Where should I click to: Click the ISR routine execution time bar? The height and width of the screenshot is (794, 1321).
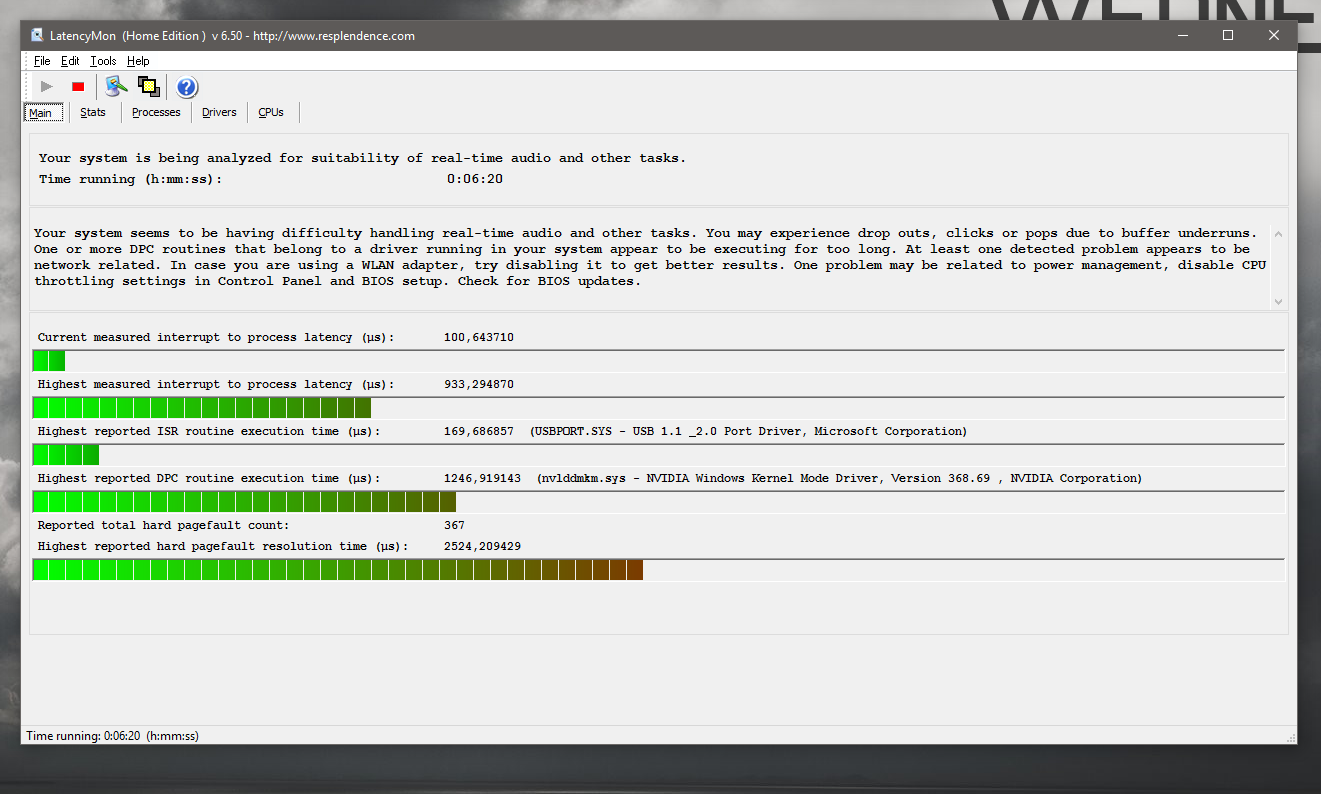pyautogui.click(x=658, y=454)
